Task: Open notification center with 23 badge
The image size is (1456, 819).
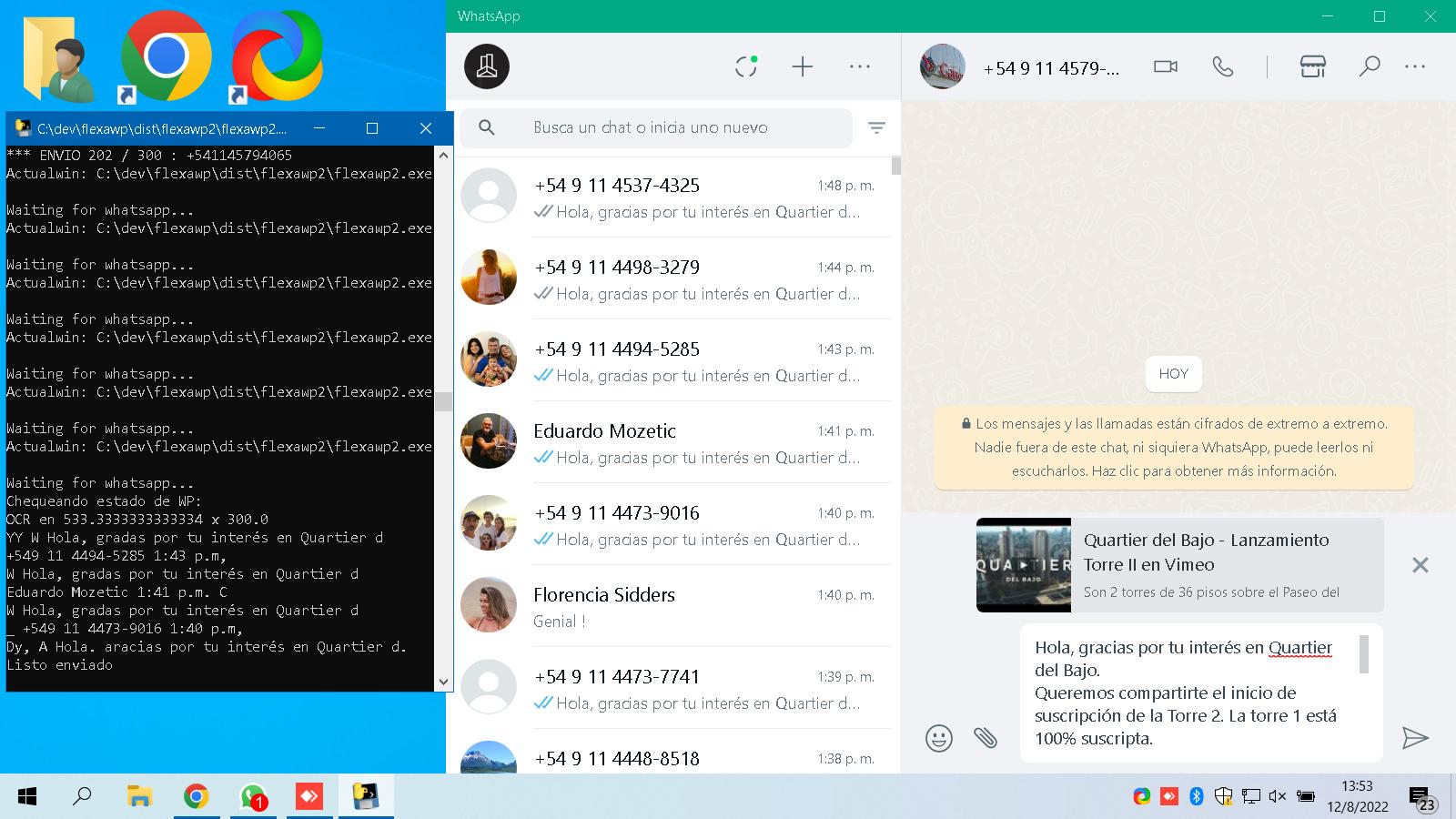Action: pos(1422,798)
